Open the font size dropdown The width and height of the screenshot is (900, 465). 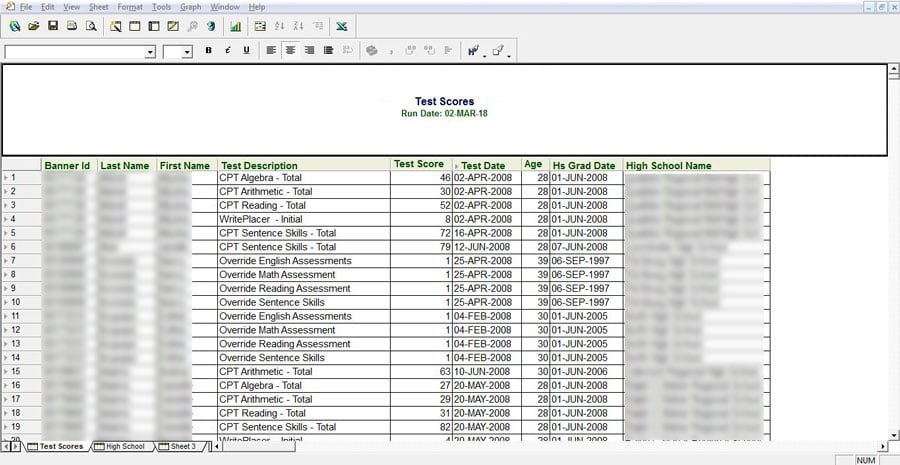coord(187,51)
